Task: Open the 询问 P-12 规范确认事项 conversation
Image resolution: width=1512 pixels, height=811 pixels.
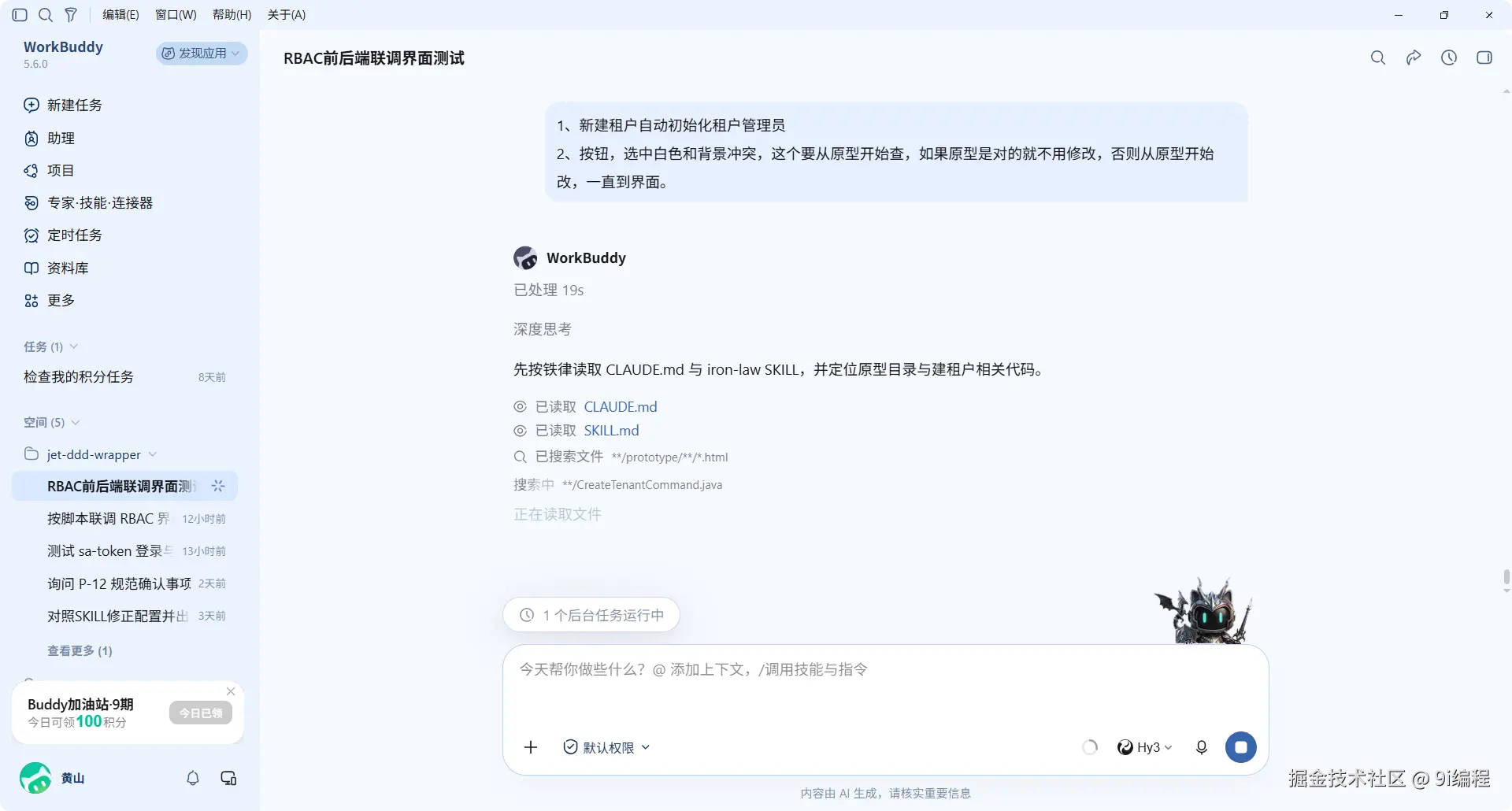Action: (x=124, y=583)
